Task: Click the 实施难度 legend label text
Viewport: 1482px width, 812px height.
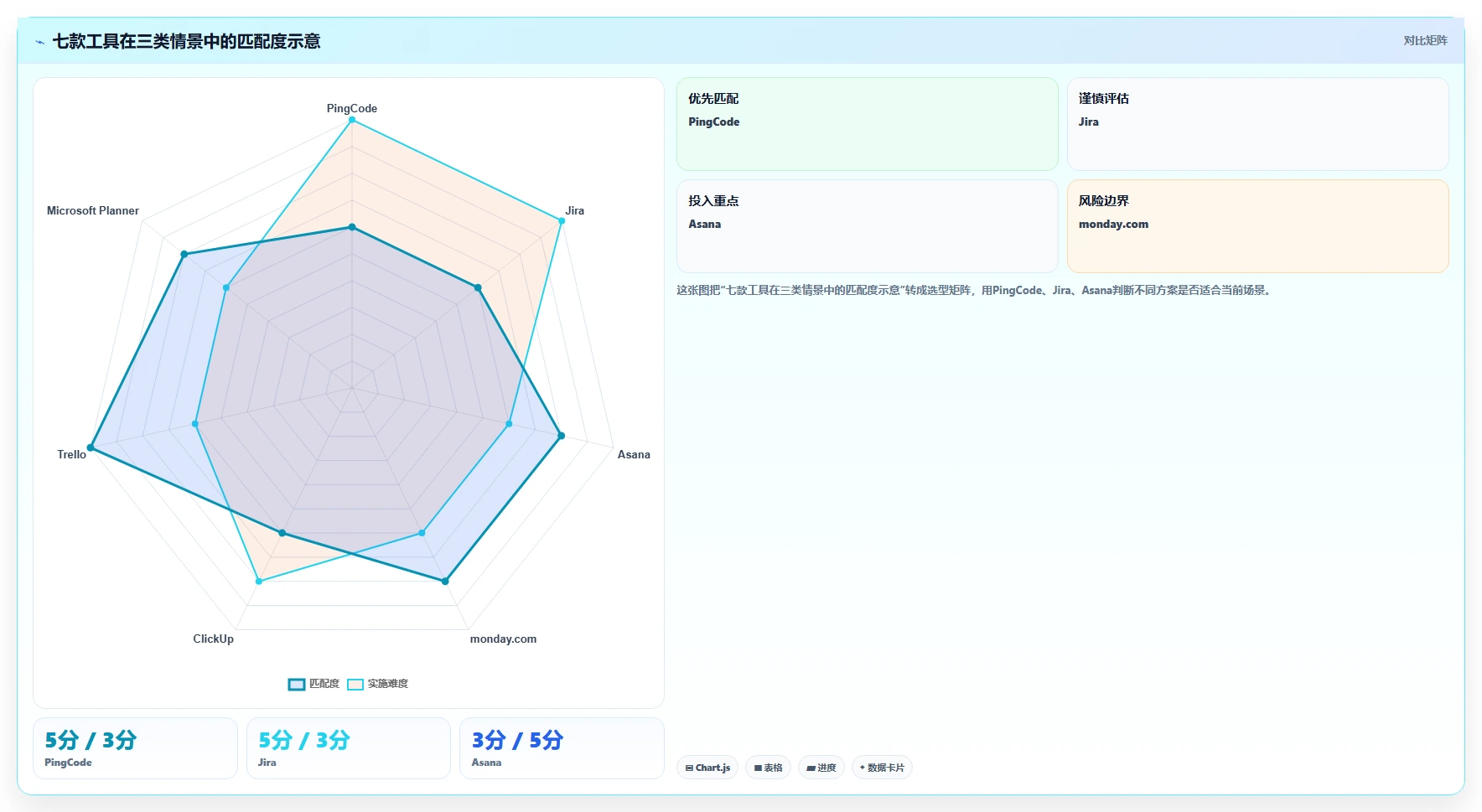Action: point(388,684)
